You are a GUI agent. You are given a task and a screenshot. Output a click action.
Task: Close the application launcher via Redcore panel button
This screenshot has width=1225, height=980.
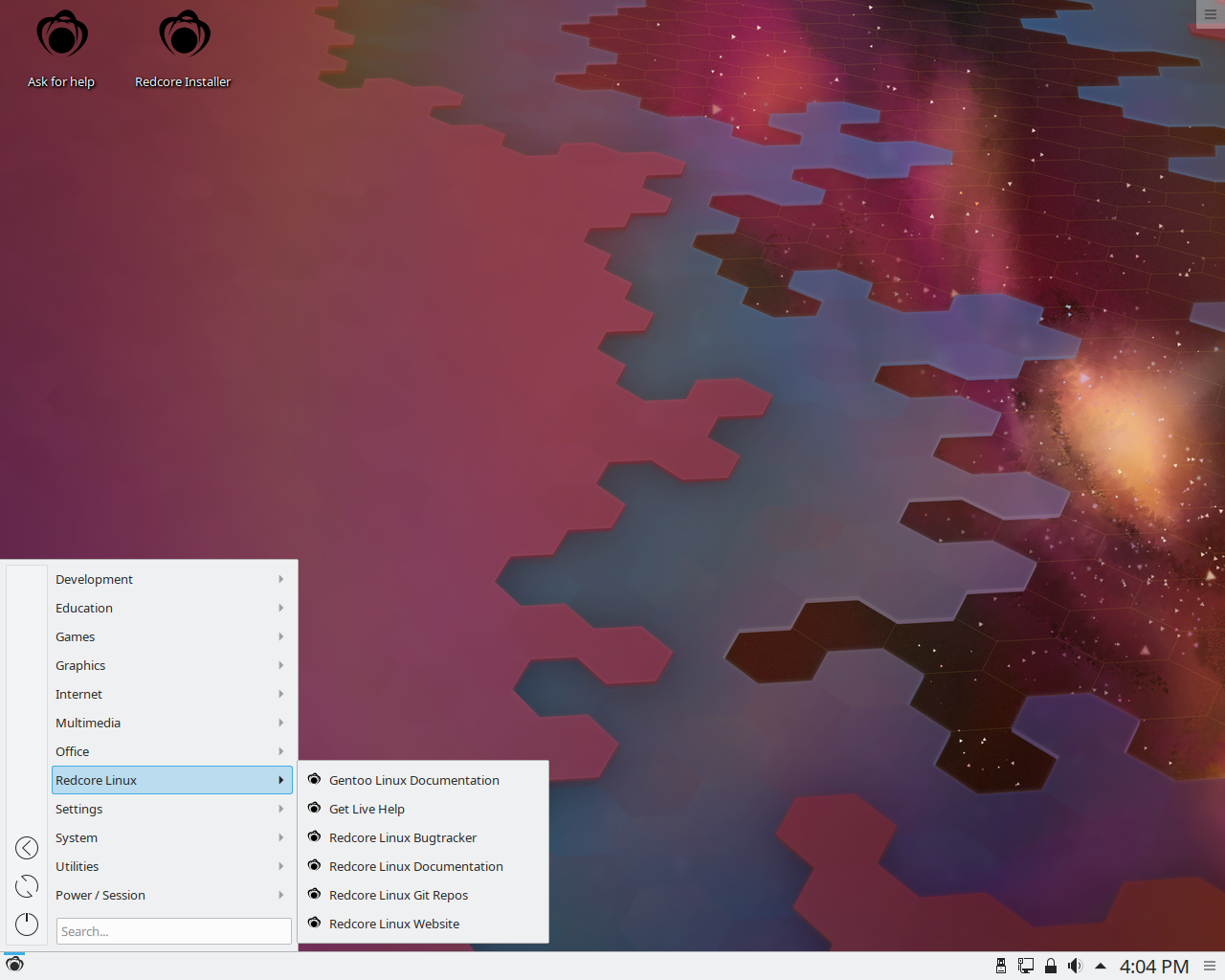coord(14,965)
